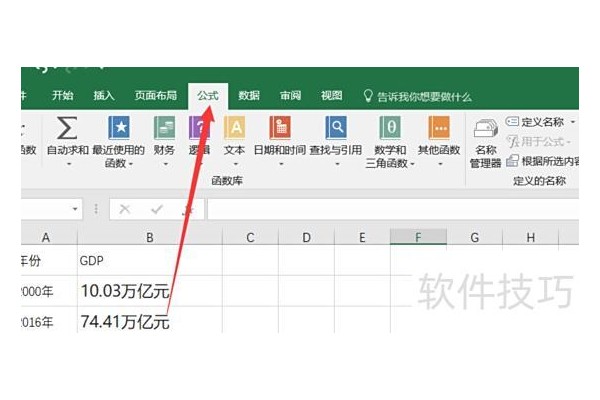Viewport: 600px width, 400px height.
Task: Click the 2000年 cell
Action: click(x=49, y=291)
